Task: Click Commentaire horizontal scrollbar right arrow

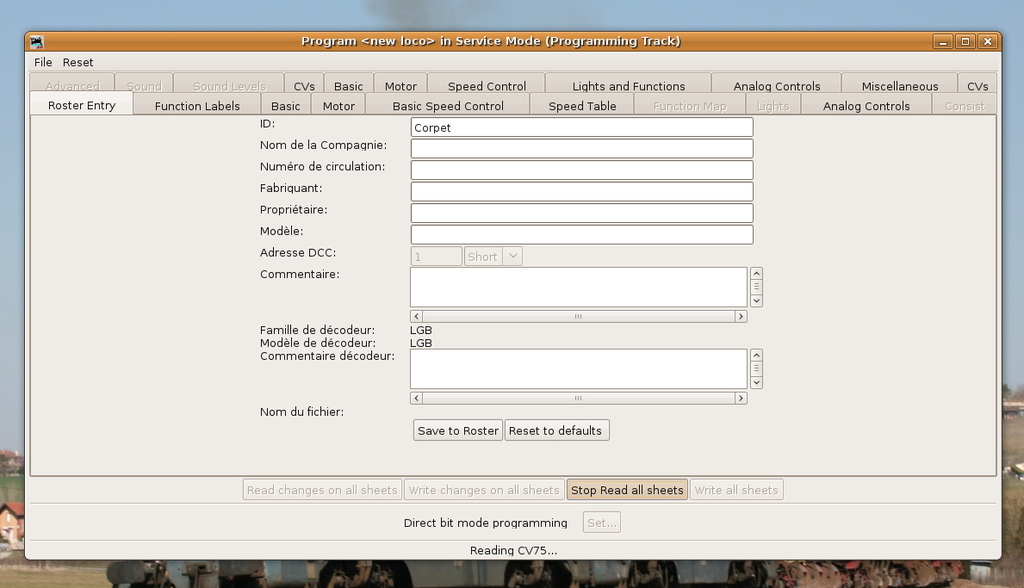Action: [741, 316]
